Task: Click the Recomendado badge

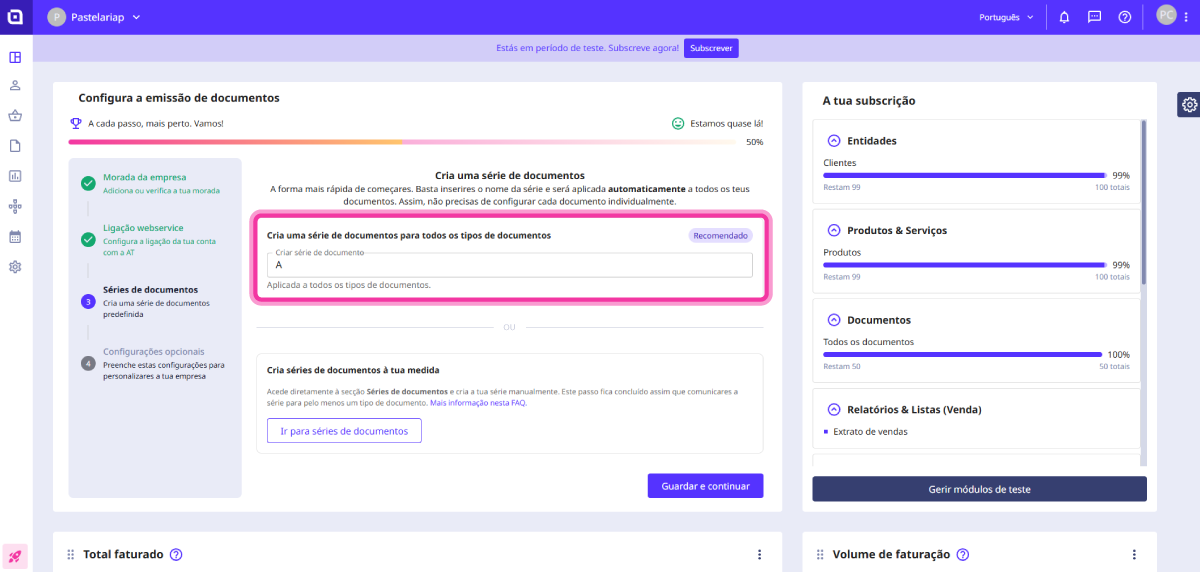Action: click(x=720, y=236)
